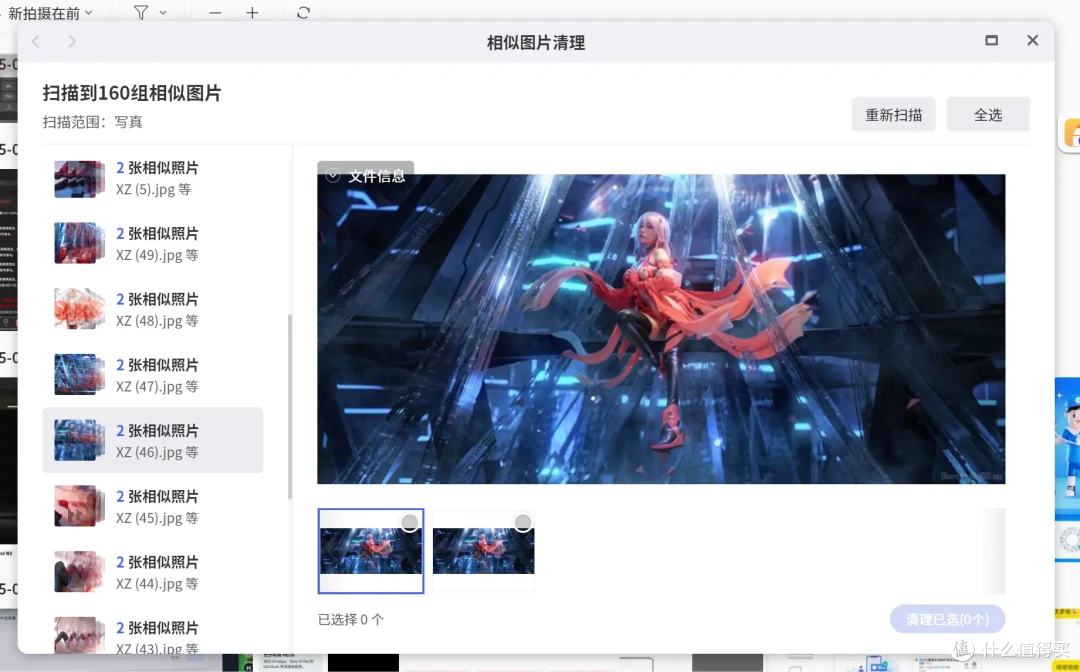Click the 扫描范围：写真 text

coord(92,122)
